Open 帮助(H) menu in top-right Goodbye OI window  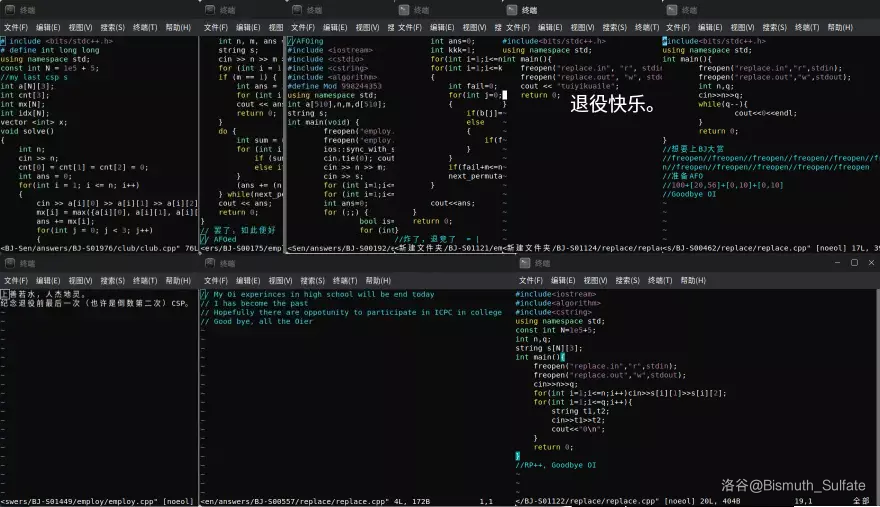pos(842,28)
